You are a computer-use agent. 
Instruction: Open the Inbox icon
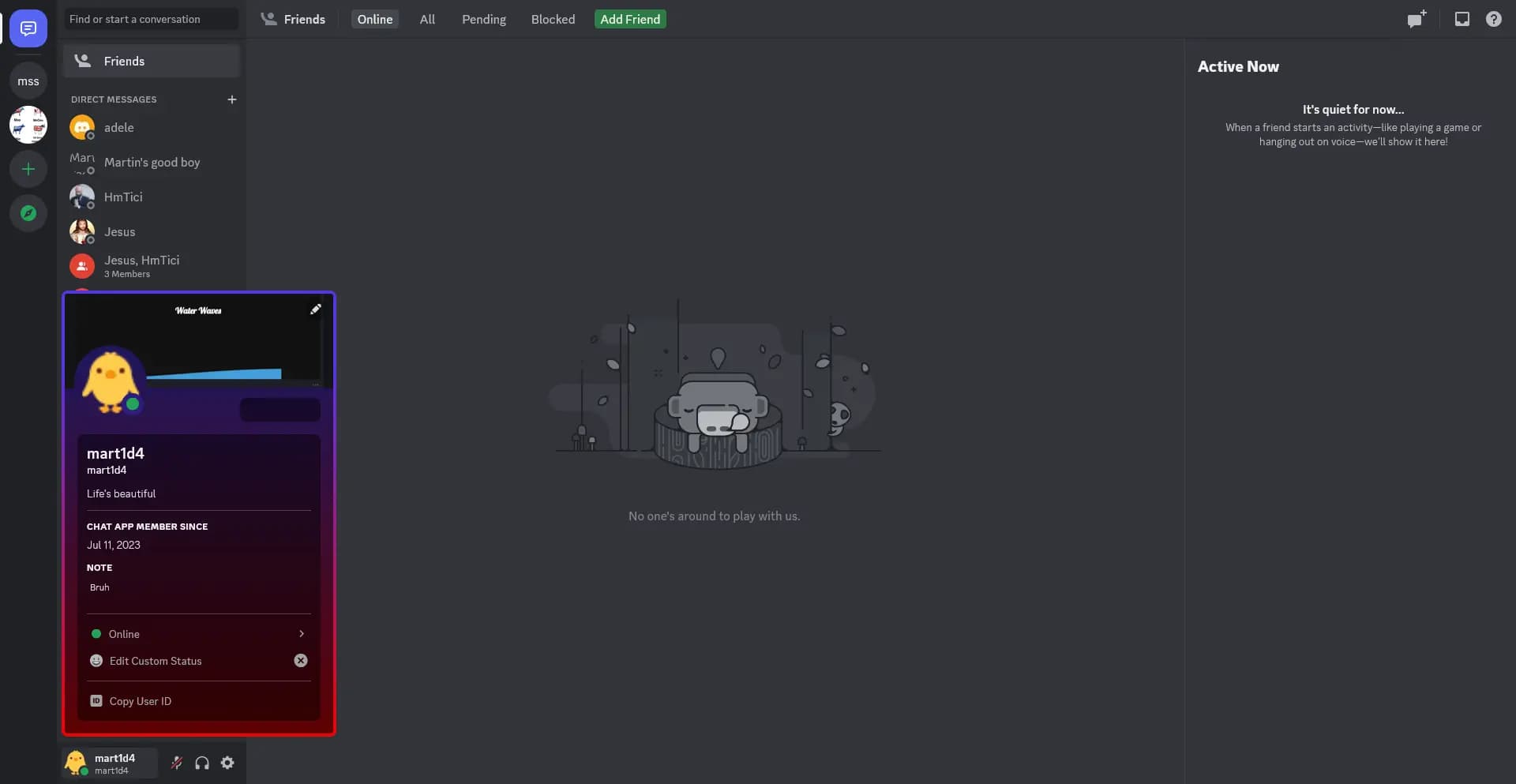1462,19
